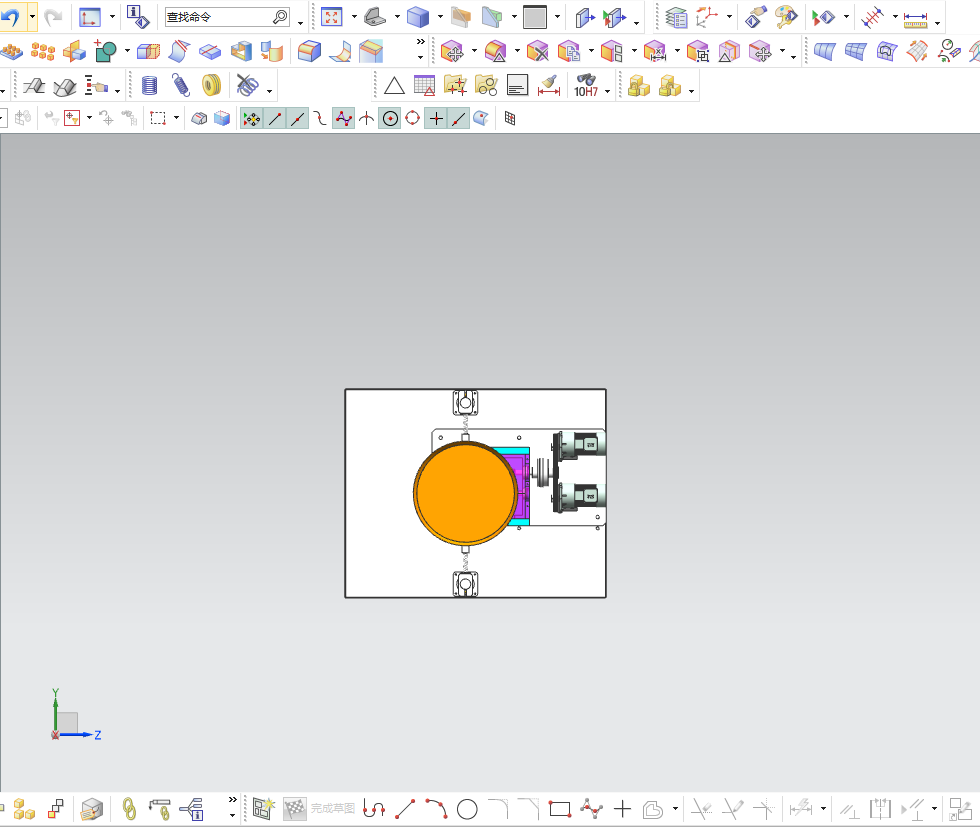Screen dimensions: 980x828
Task: Click the gray background window icon
Action: (x=535, y=17)
